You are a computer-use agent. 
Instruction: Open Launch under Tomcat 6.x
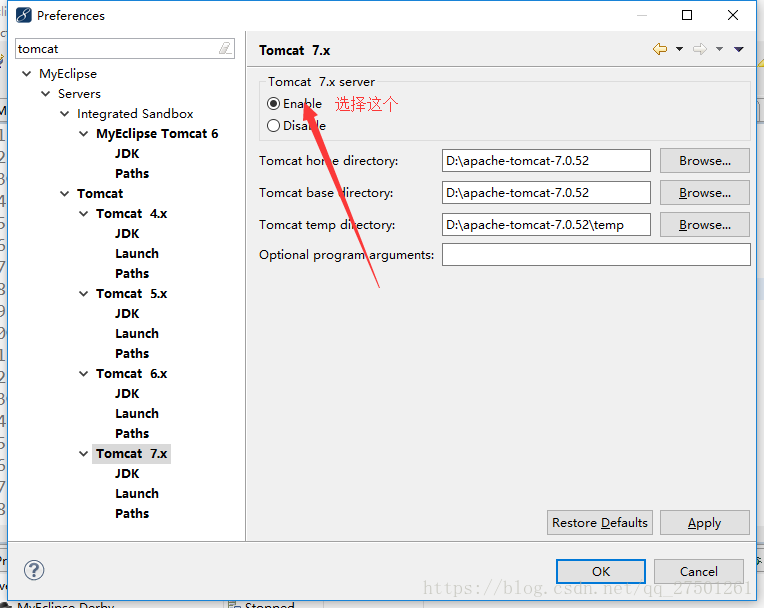pos(137,414)
